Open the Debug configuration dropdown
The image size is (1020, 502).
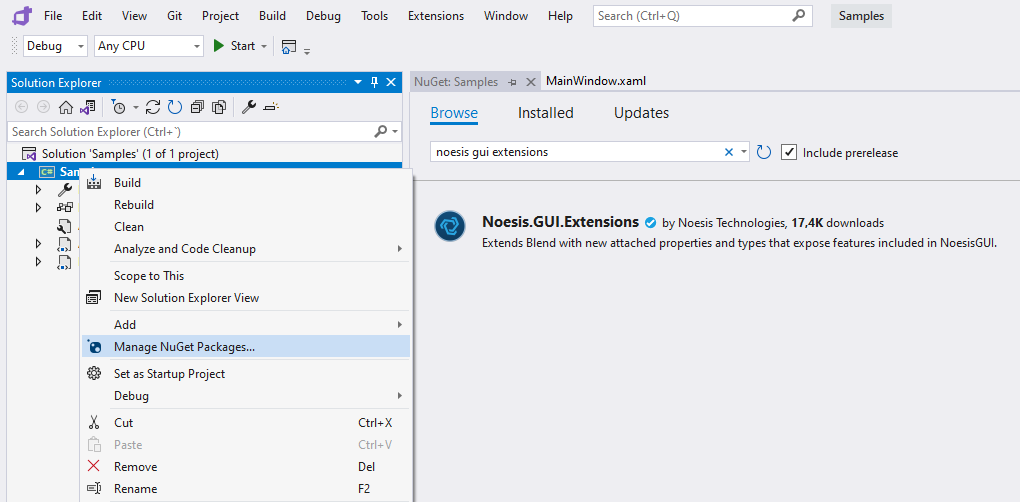(81, 46)
